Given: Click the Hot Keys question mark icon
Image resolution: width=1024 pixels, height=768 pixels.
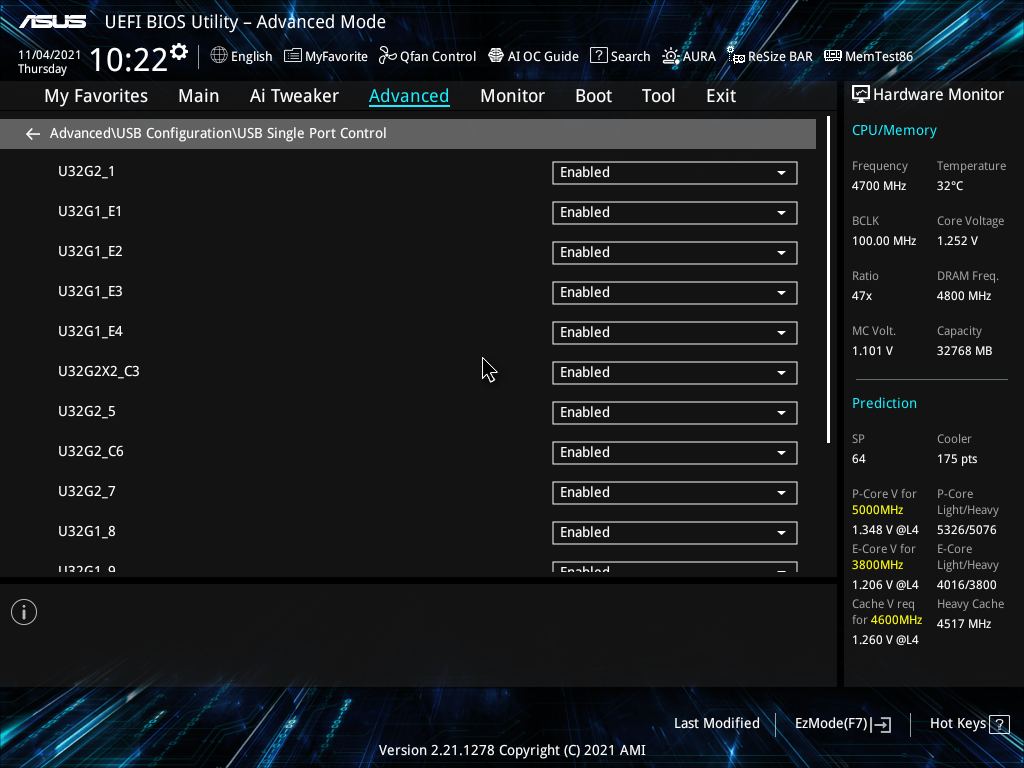Looking at the screenshot, I should 999,724.
